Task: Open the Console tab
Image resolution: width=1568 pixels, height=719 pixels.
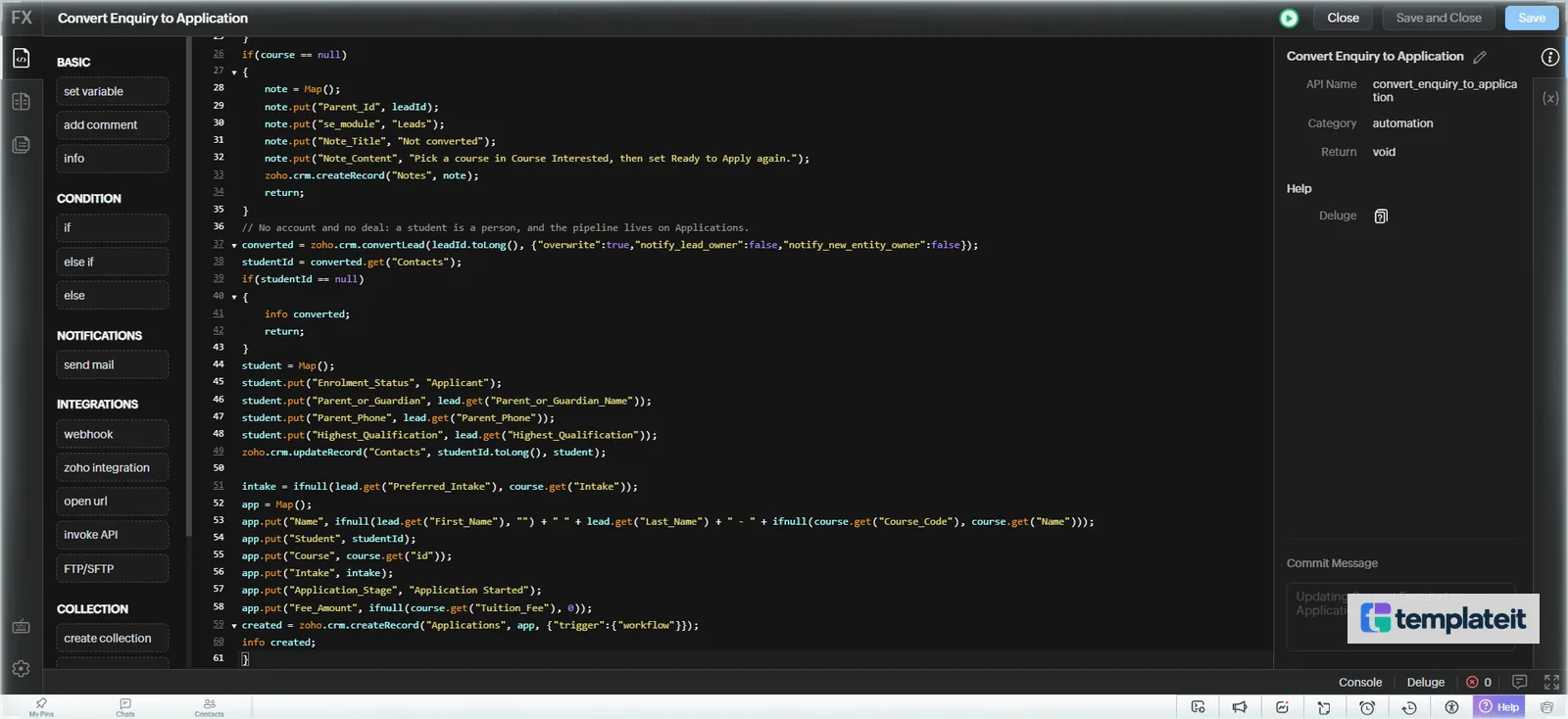Action: [x=1360, y=683]
